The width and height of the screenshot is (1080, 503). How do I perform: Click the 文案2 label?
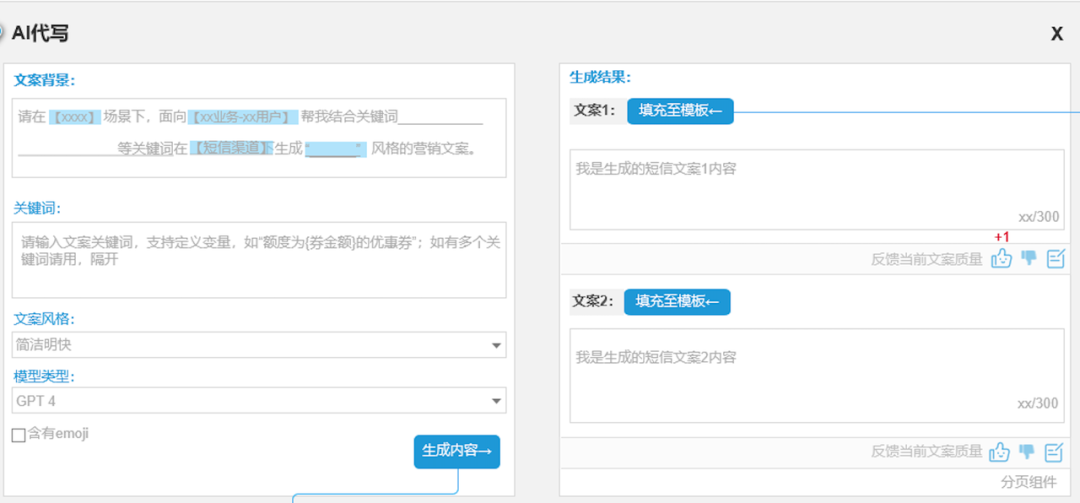click(593, 301)
